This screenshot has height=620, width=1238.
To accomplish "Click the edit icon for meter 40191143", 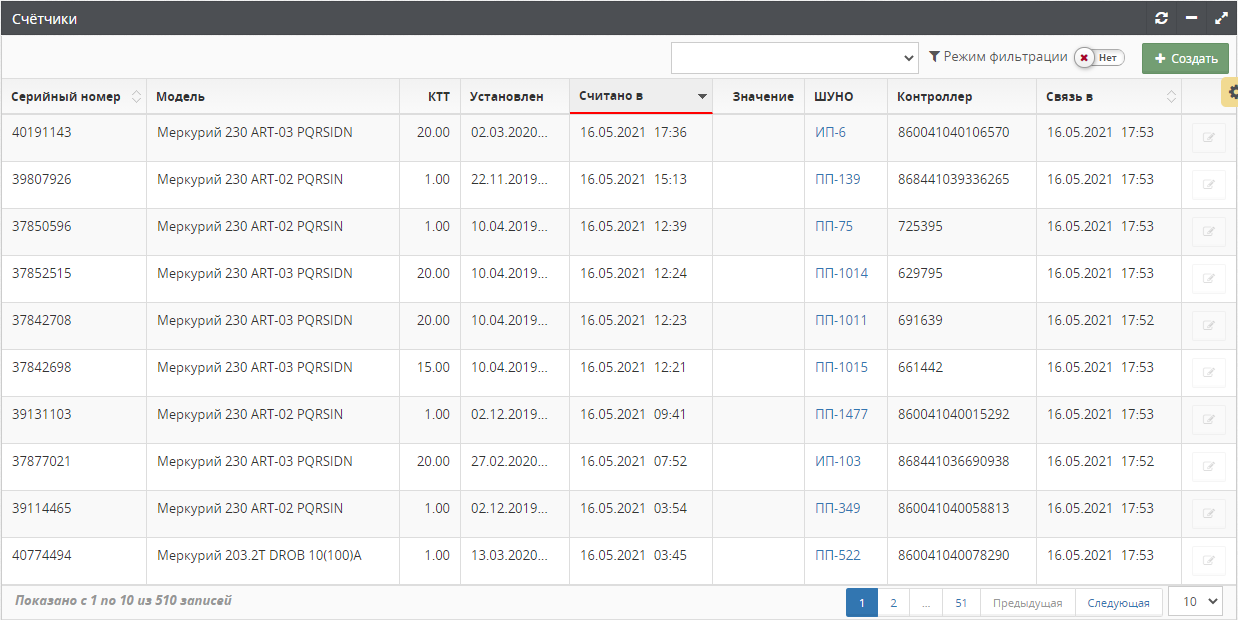I will 1208,138.
